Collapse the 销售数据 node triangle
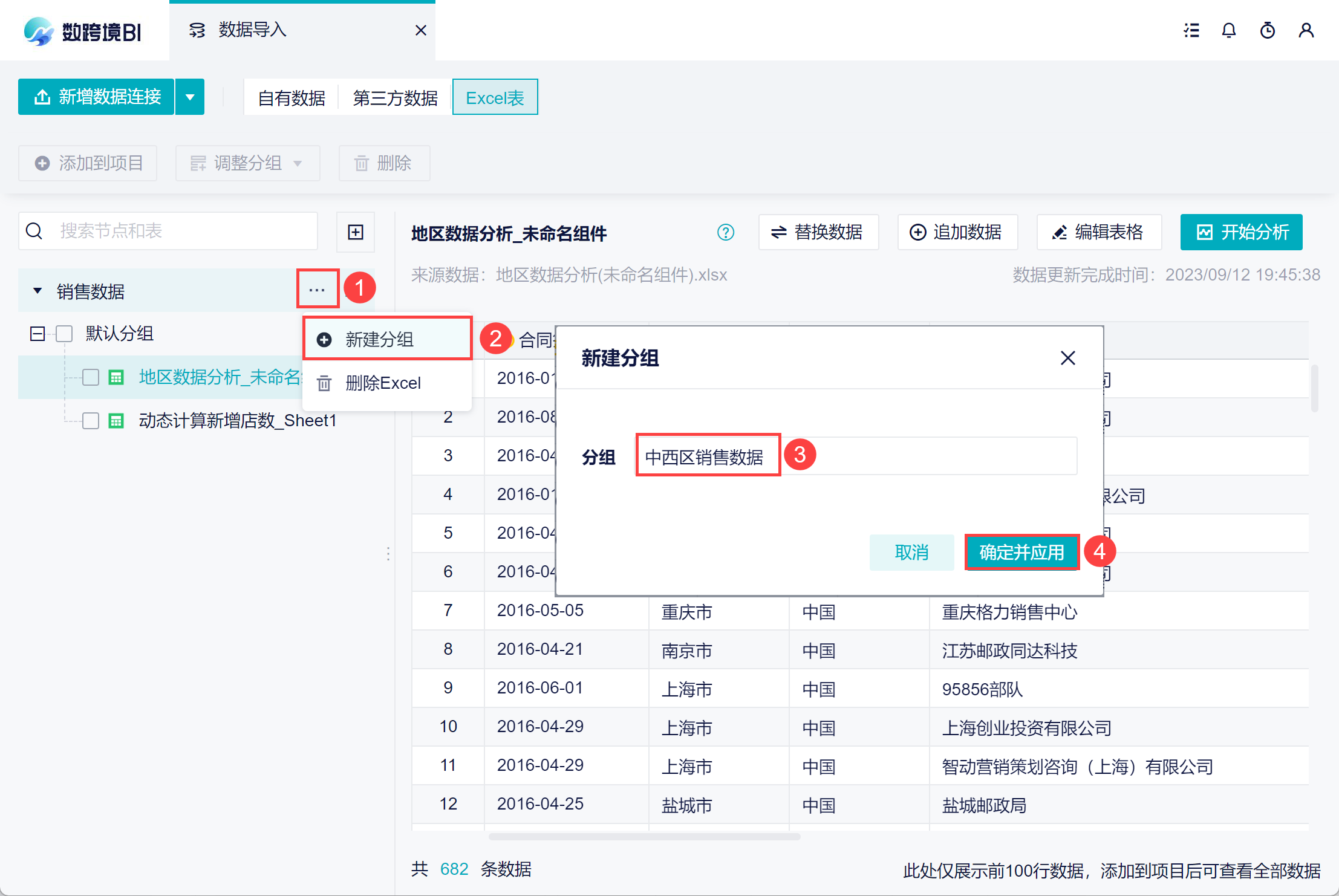This screenshot has height=896, width=1339. click(x=37, y=291)
